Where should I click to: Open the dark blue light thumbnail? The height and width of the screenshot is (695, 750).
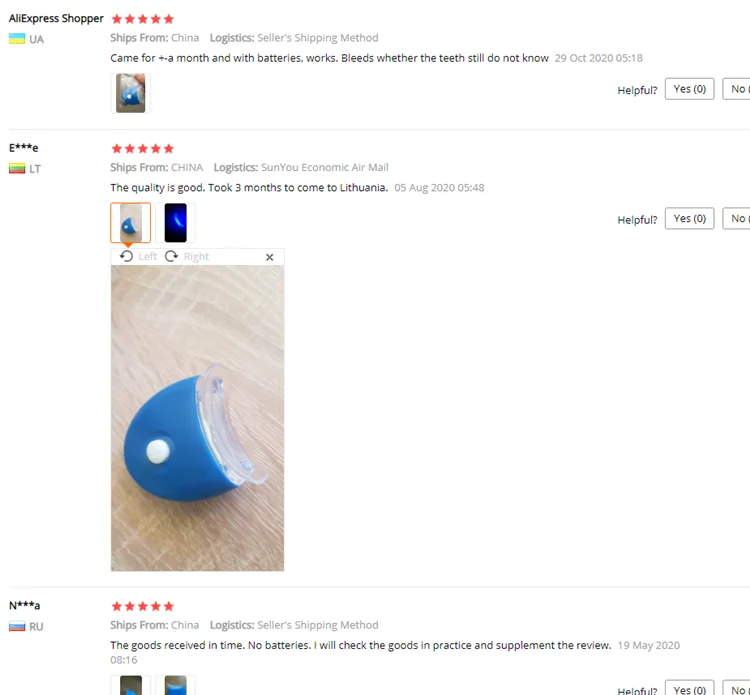click(176, 223)
